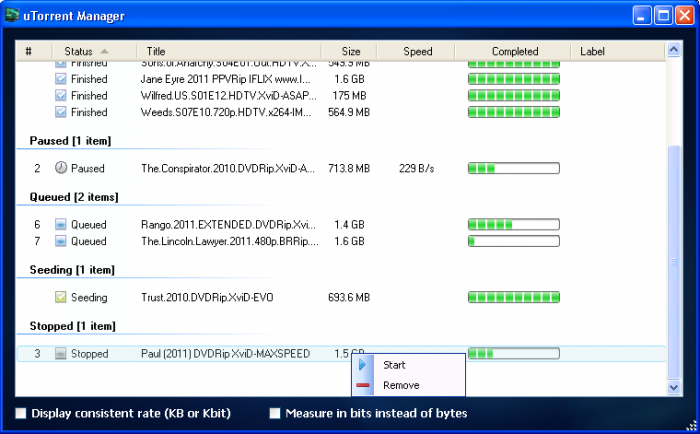Click the 713.8 MB size value
700x434 pixels.
pyautogui.click(x=349, y=168)
